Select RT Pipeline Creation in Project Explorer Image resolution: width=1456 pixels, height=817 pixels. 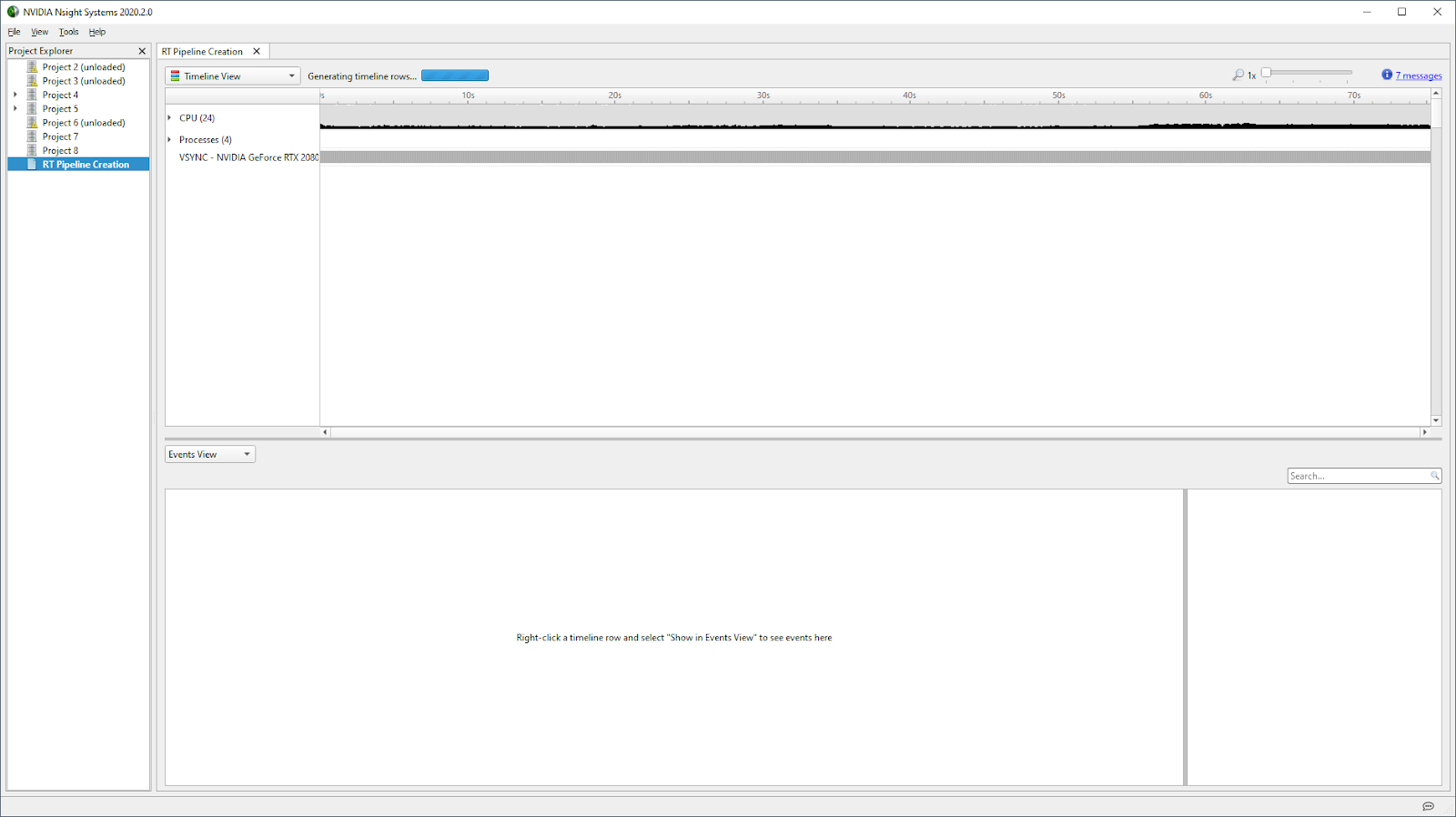pyautogui.click(x=86, y=165)
